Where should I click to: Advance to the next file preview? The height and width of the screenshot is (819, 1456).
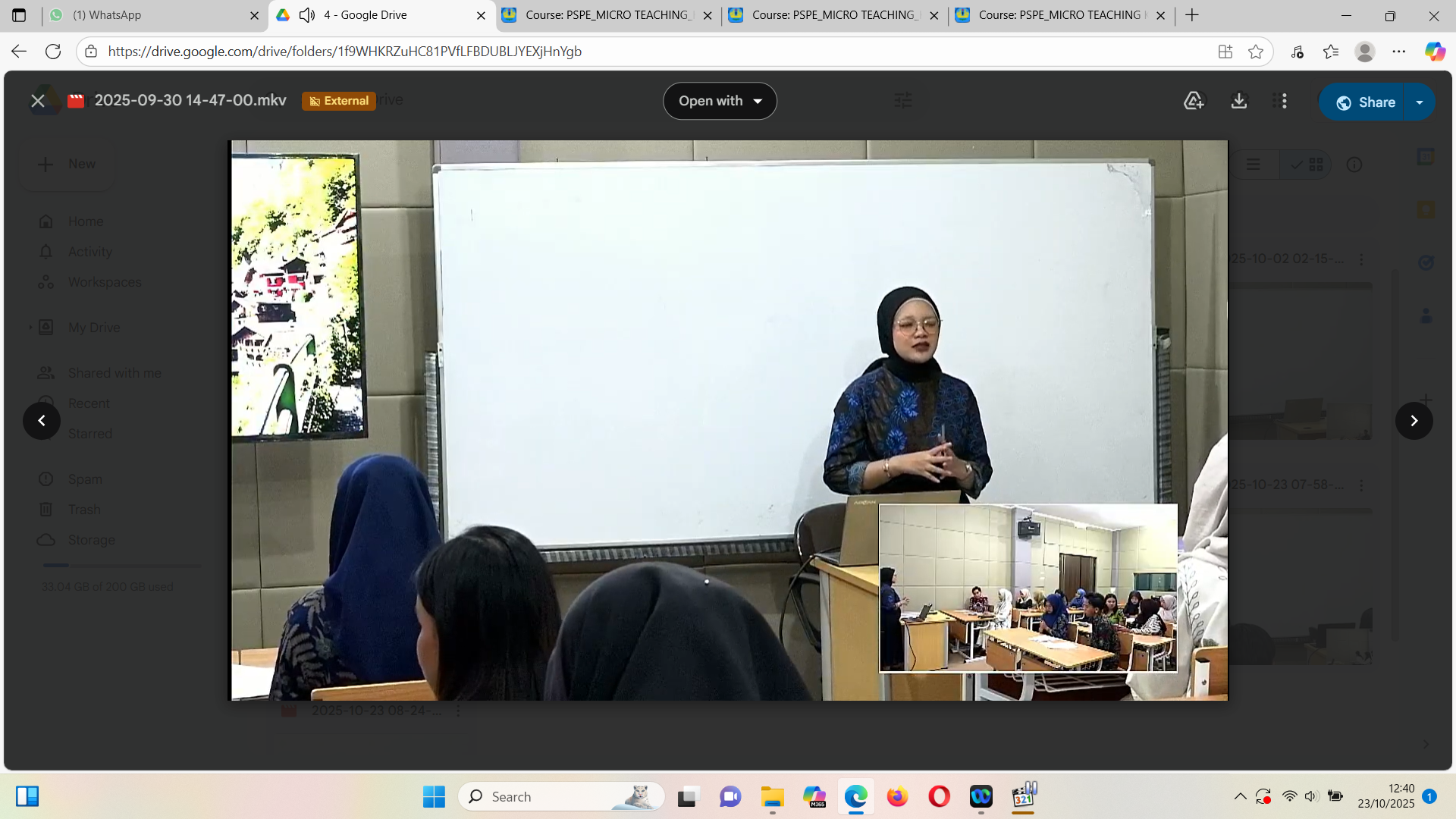point(1414,421)
